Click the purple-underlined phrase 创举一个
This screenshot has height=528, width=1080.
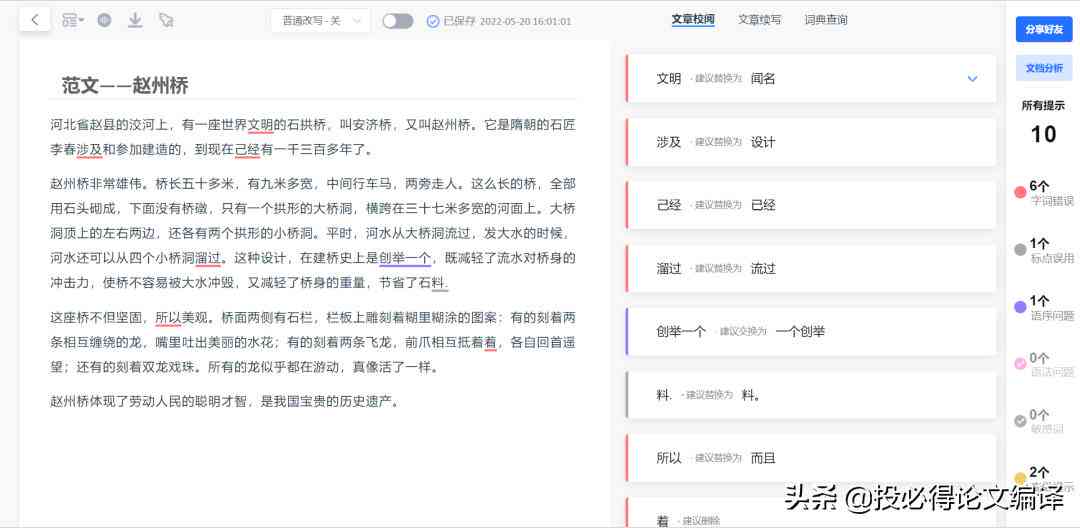pyautogui.click(x=405, y=259)
